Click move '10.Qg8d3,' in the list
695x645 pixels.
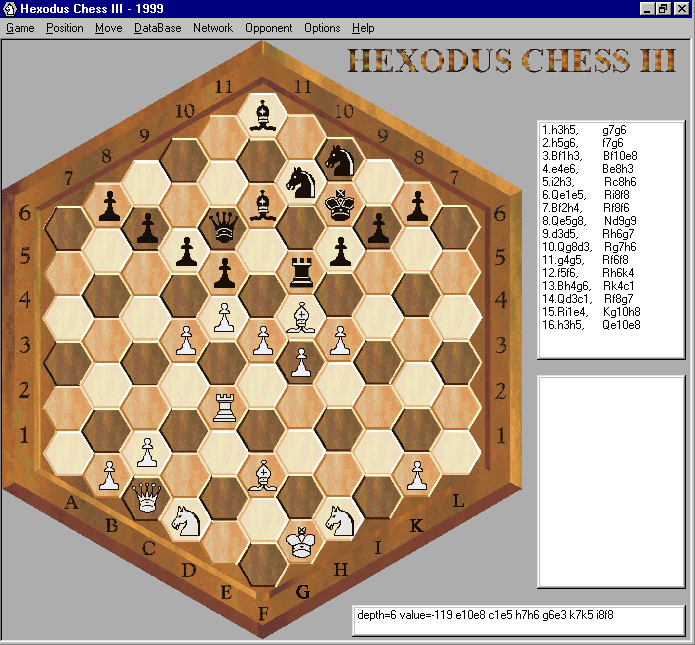click(x=567, y=247)
